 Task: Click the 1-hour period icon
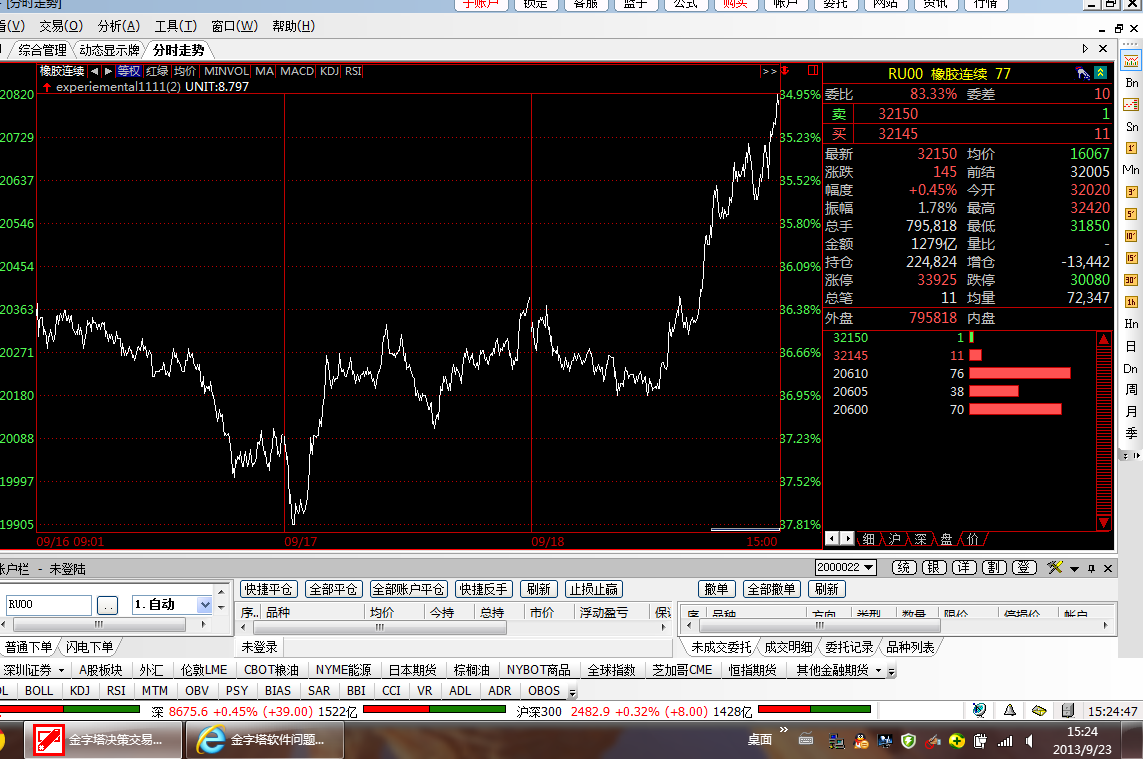click(x=1131, y=302)
